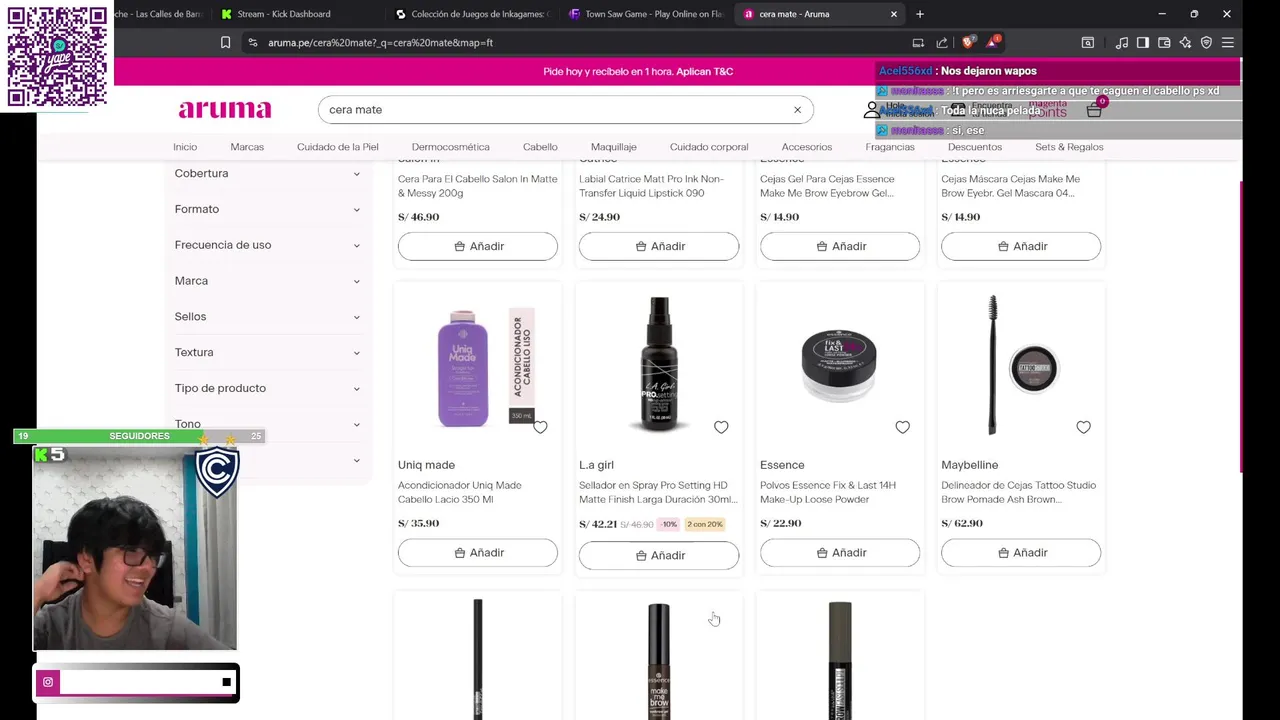Screen dimensions: 1280x720
Task: Open the Essence loose powder product image
Action: [x=840, y=366]
